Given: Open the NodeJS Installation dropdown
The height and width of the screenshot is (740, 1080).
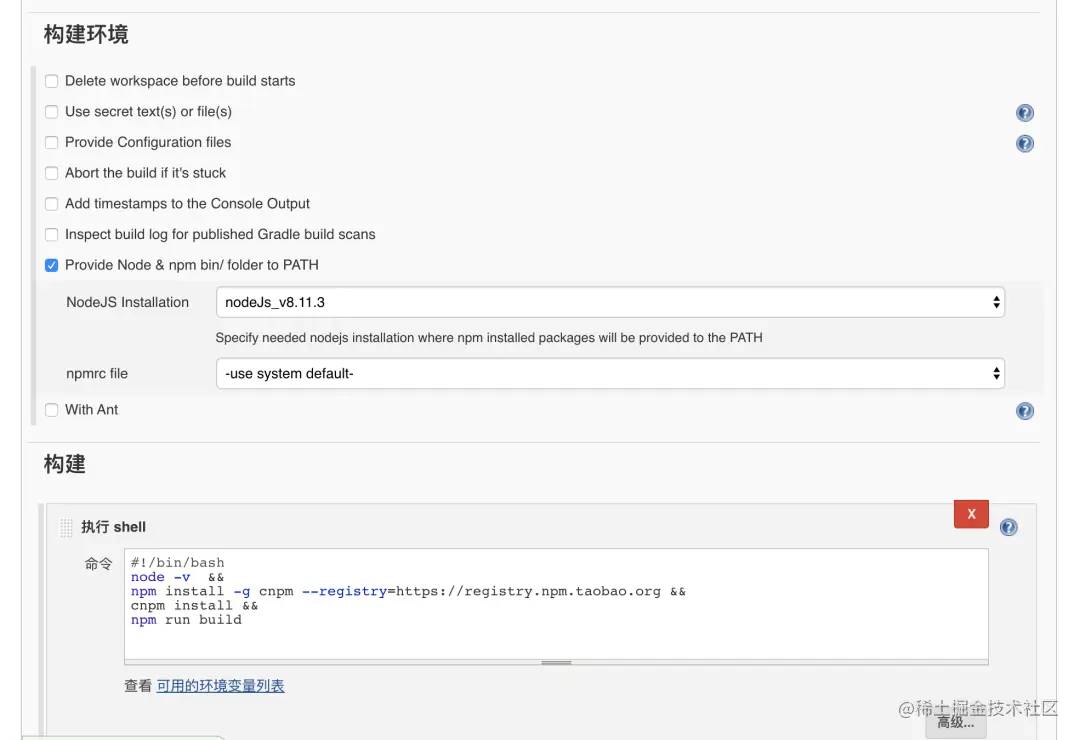Looking at the screenshot, I should pos(610,302).
